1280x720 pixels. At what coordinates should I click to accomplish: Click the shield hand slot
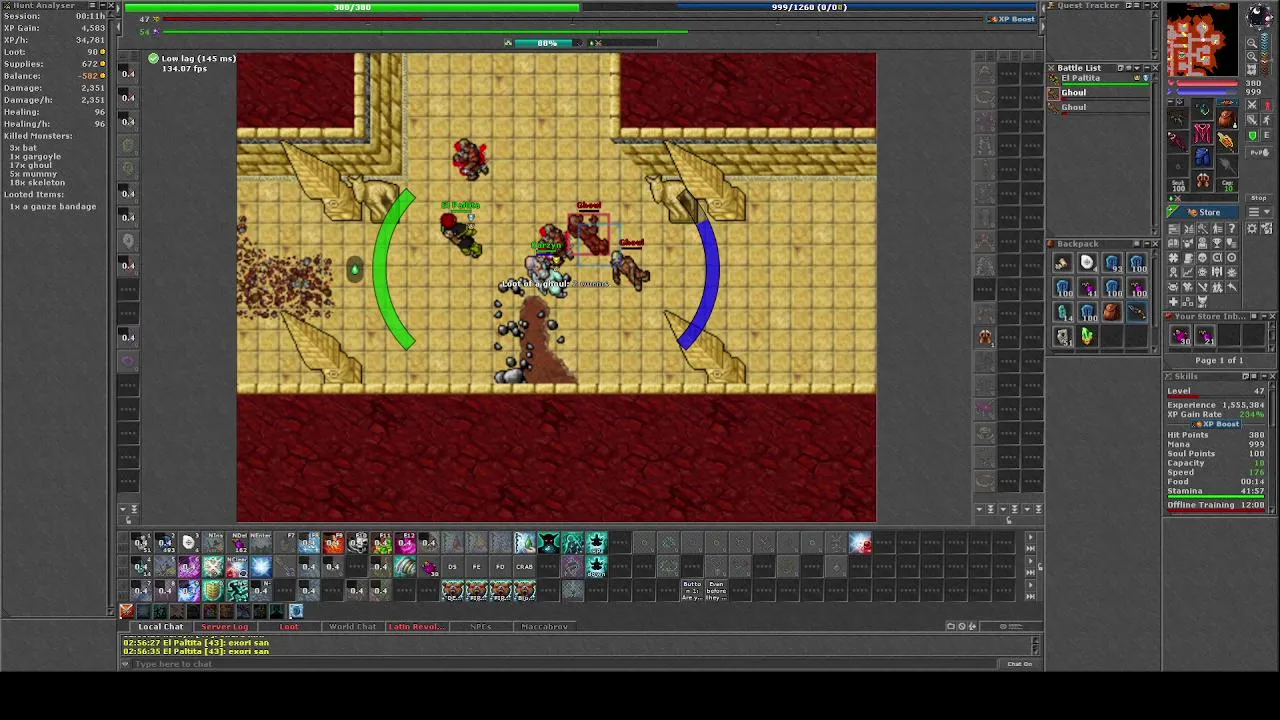click(x=1228, y=142)
